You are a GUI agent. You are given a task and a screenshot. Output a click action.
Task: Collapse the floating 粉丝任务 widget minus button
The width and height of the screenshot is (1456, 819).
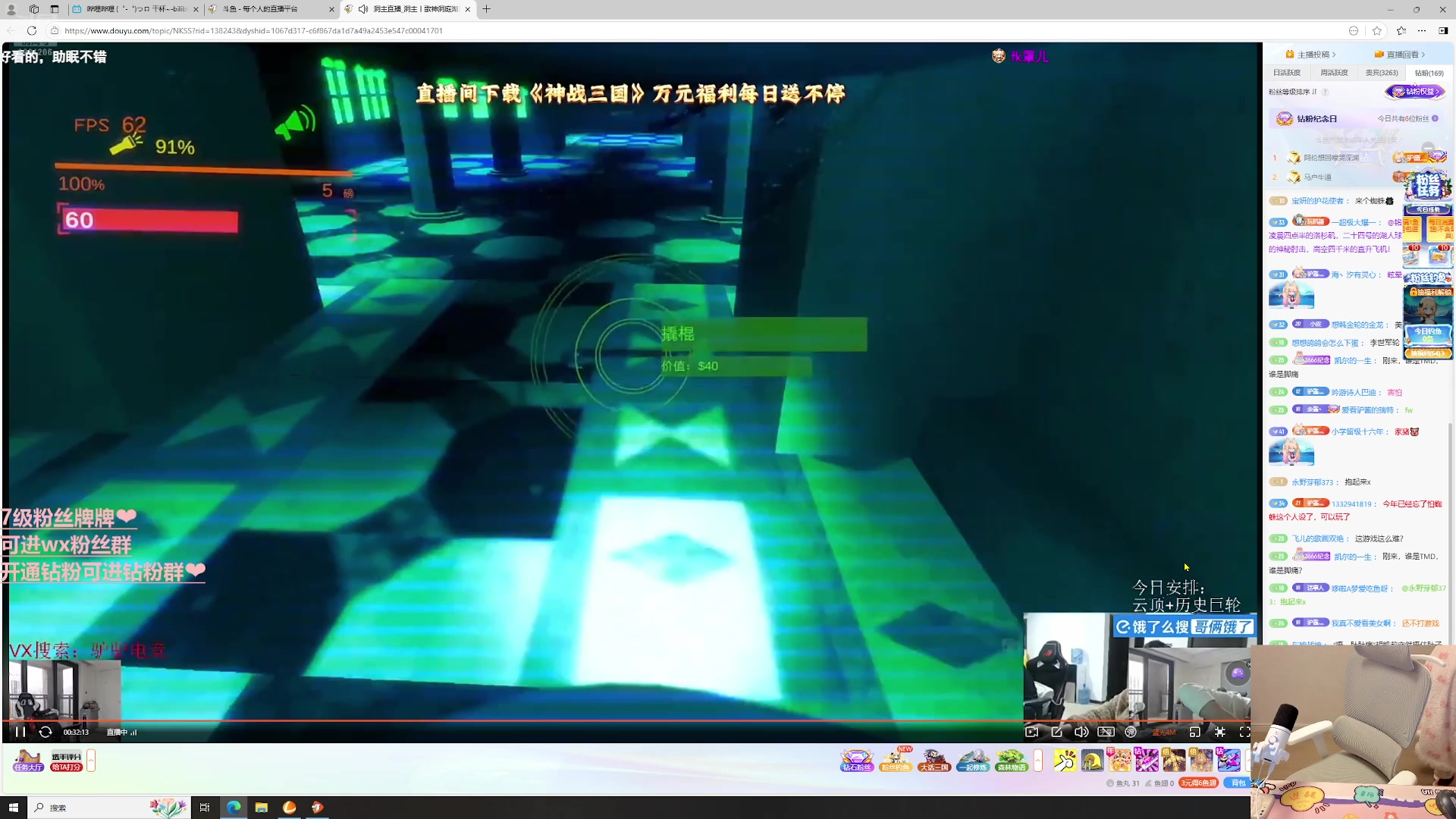pos(1428,148)
